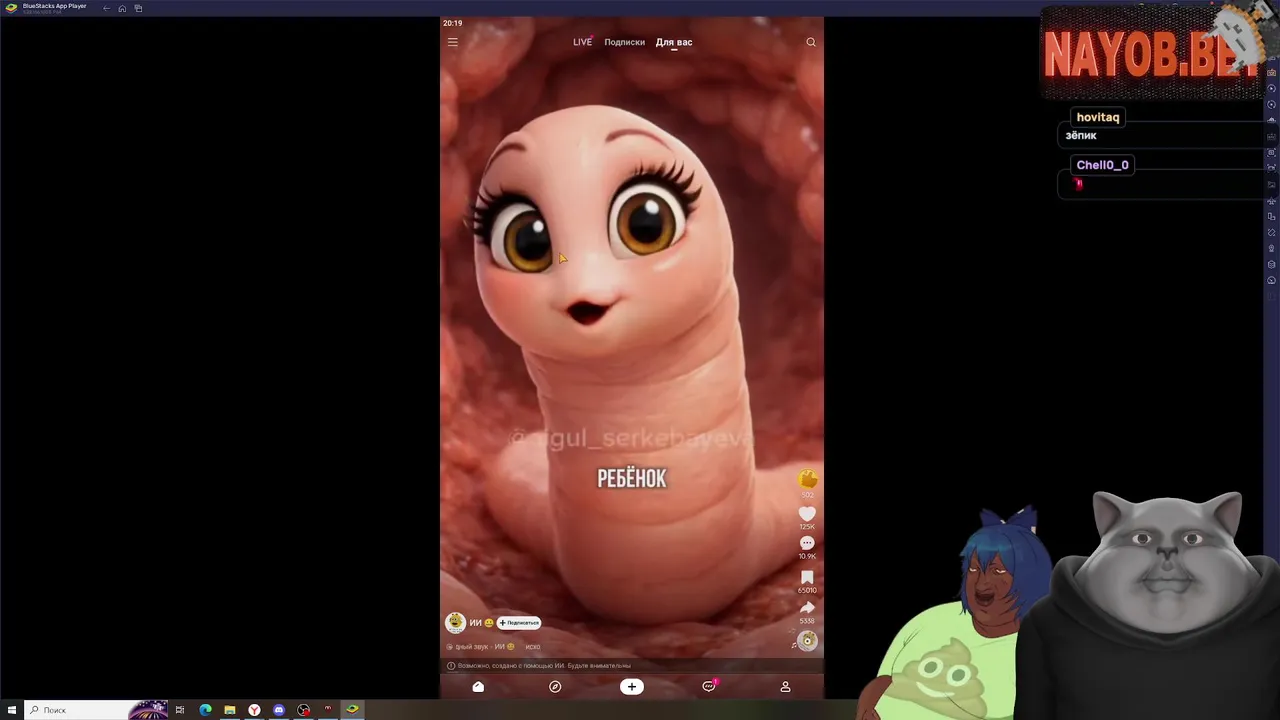Click chat username hovitaq

1097,117
